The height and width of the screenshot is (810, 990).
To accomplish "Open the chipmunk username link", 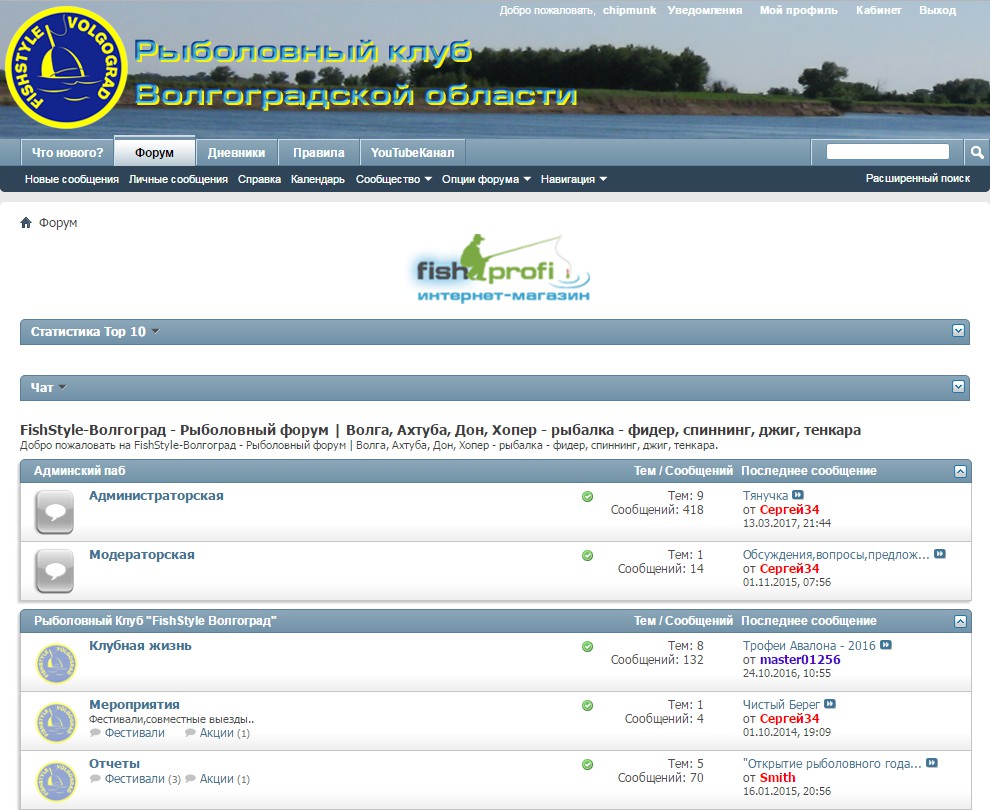I will click(x=629, y=10).
